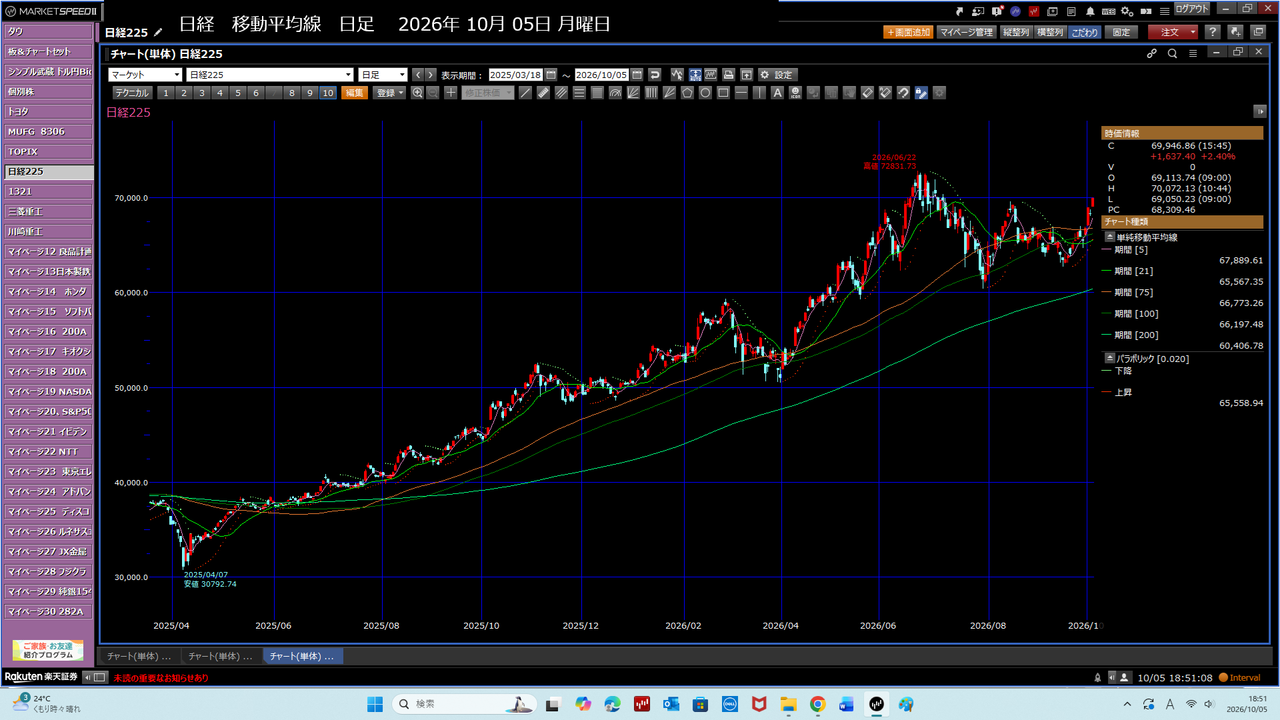Toggle the こだわり layout mode
This screenshot has width=1280, height=720.
[x=1085, y=32]
